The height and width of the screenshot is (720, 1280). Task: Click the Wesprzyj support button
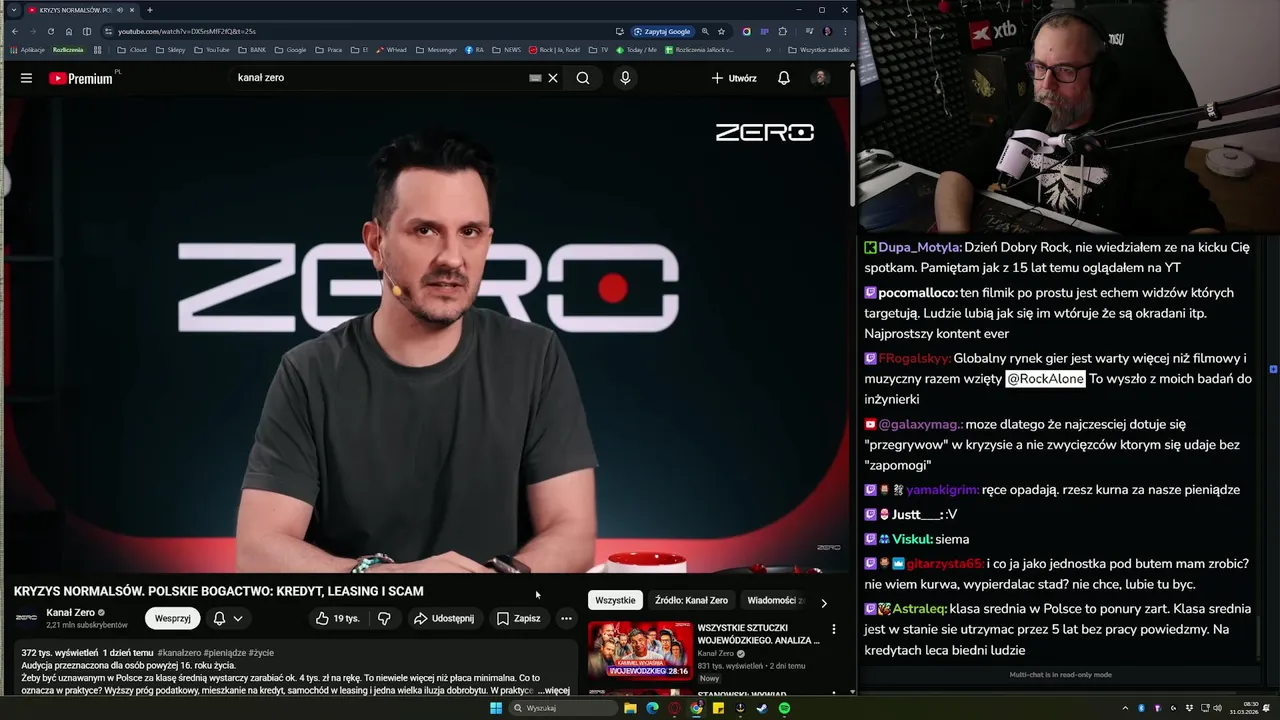172,619
